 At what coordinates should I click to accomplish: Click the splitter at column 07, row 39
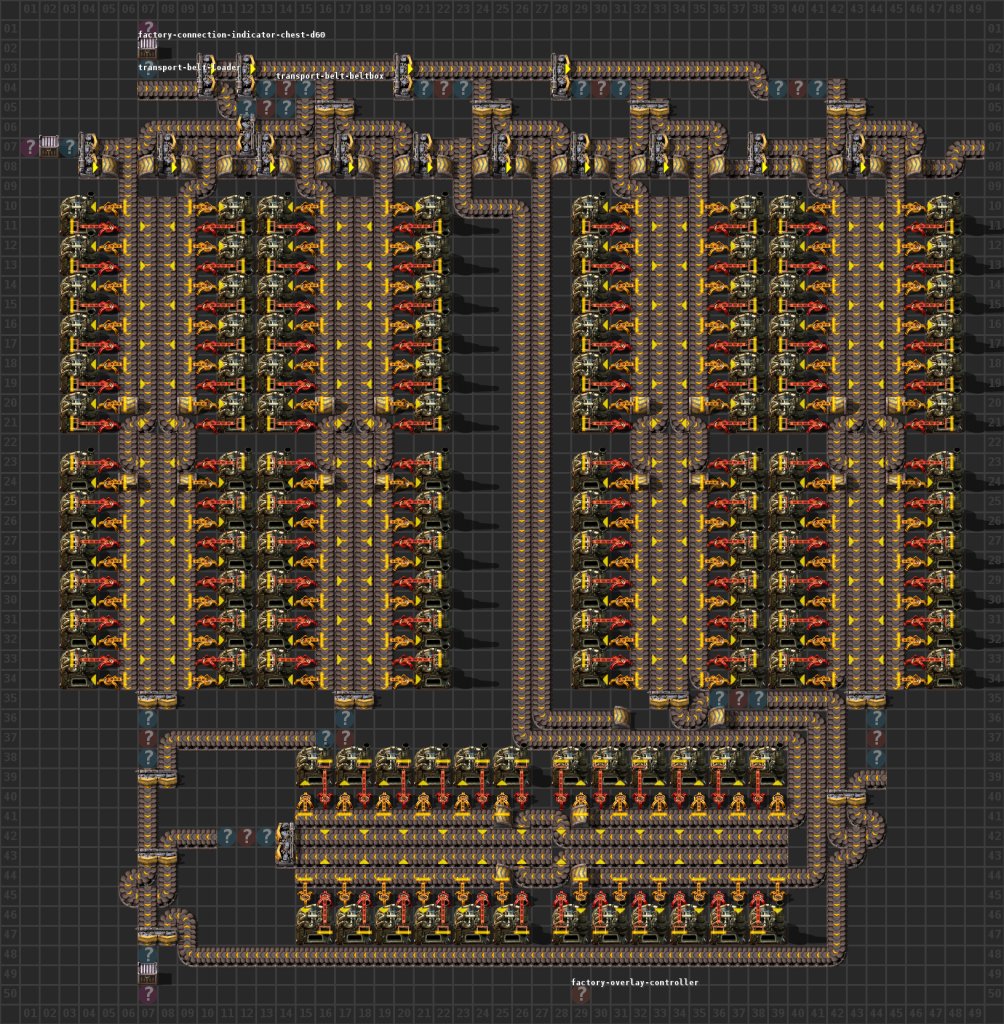pos(157,778)
